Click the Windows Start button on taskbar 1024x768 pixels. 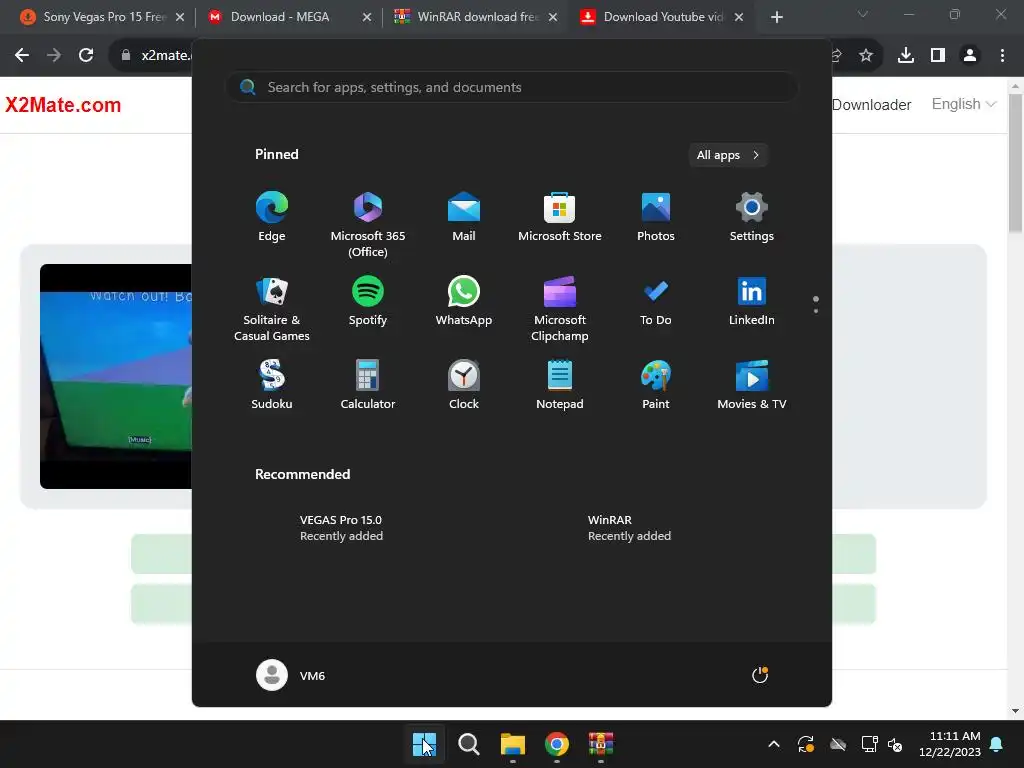pyautogui.click(x=424, y=744)
